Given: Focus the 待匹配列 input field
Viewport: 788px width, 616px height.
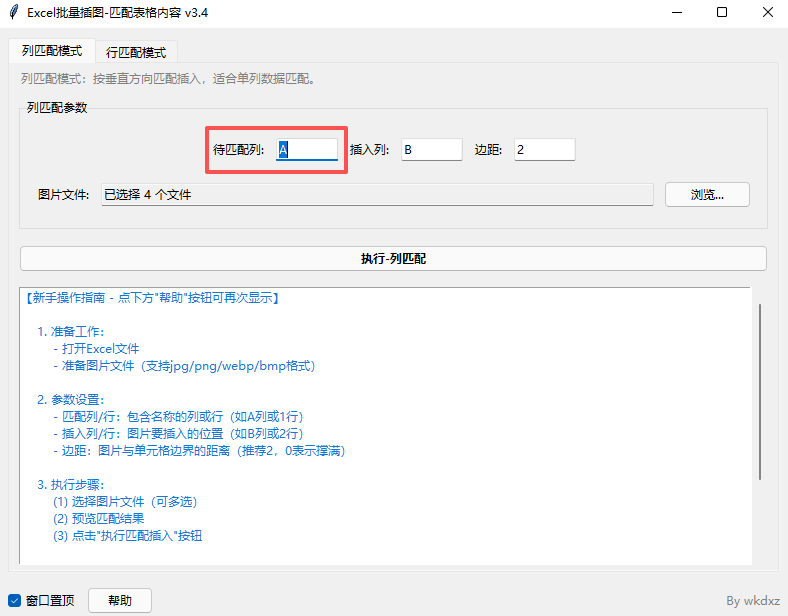Looking at the screenshot, I should click(307, 149).
